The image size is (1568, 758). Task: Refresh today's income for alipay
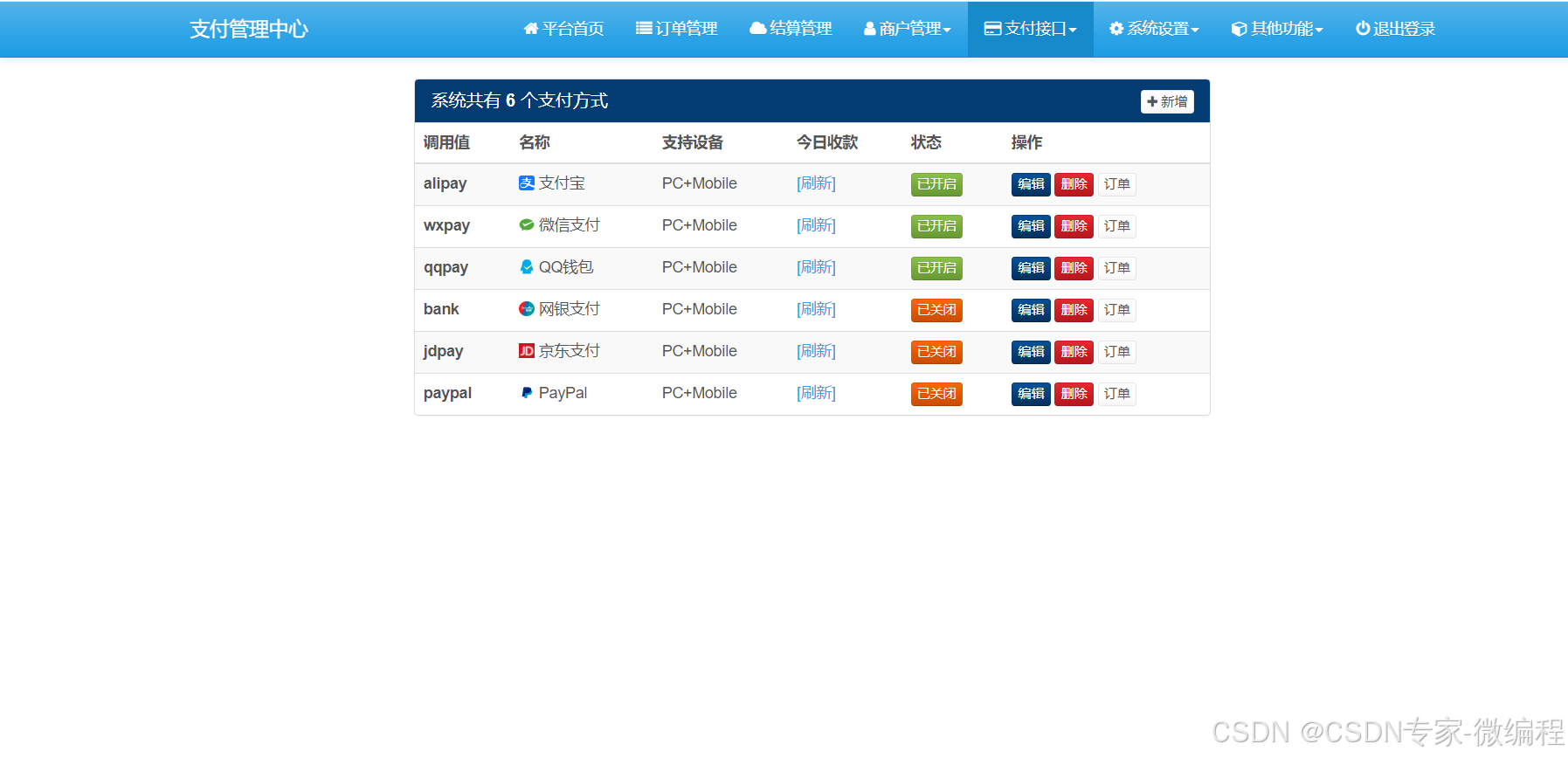pyautogui.click(x=816, y=183)
